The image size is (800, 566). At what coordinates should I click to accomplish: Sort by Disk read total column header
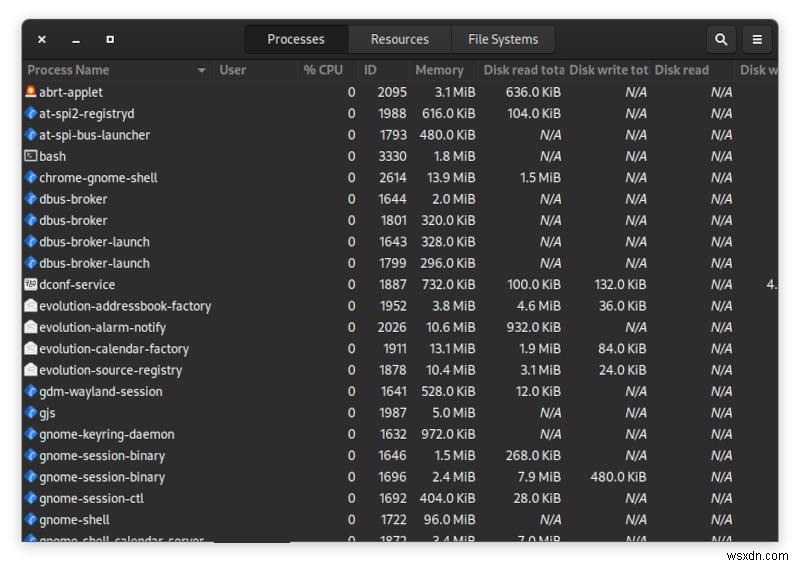click(523, 70)
